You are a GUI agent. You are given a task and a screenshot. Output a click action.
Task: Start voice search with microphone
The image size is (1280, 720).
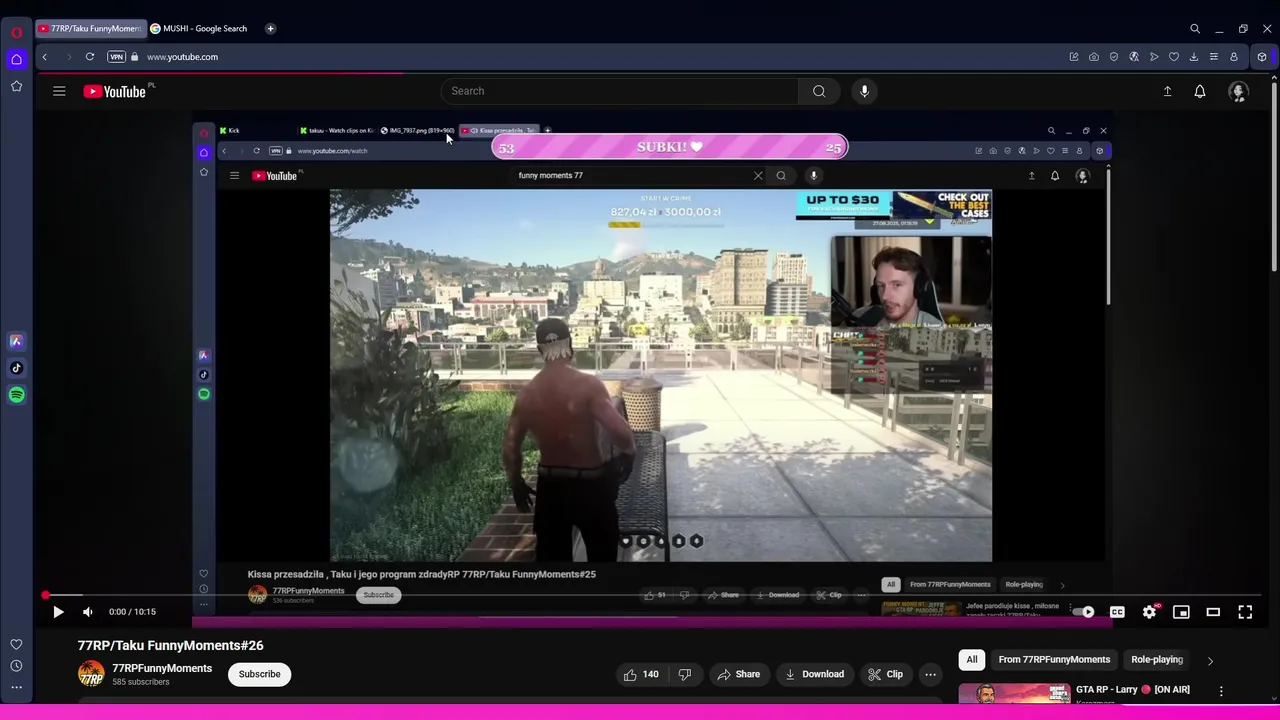[865, 91]
